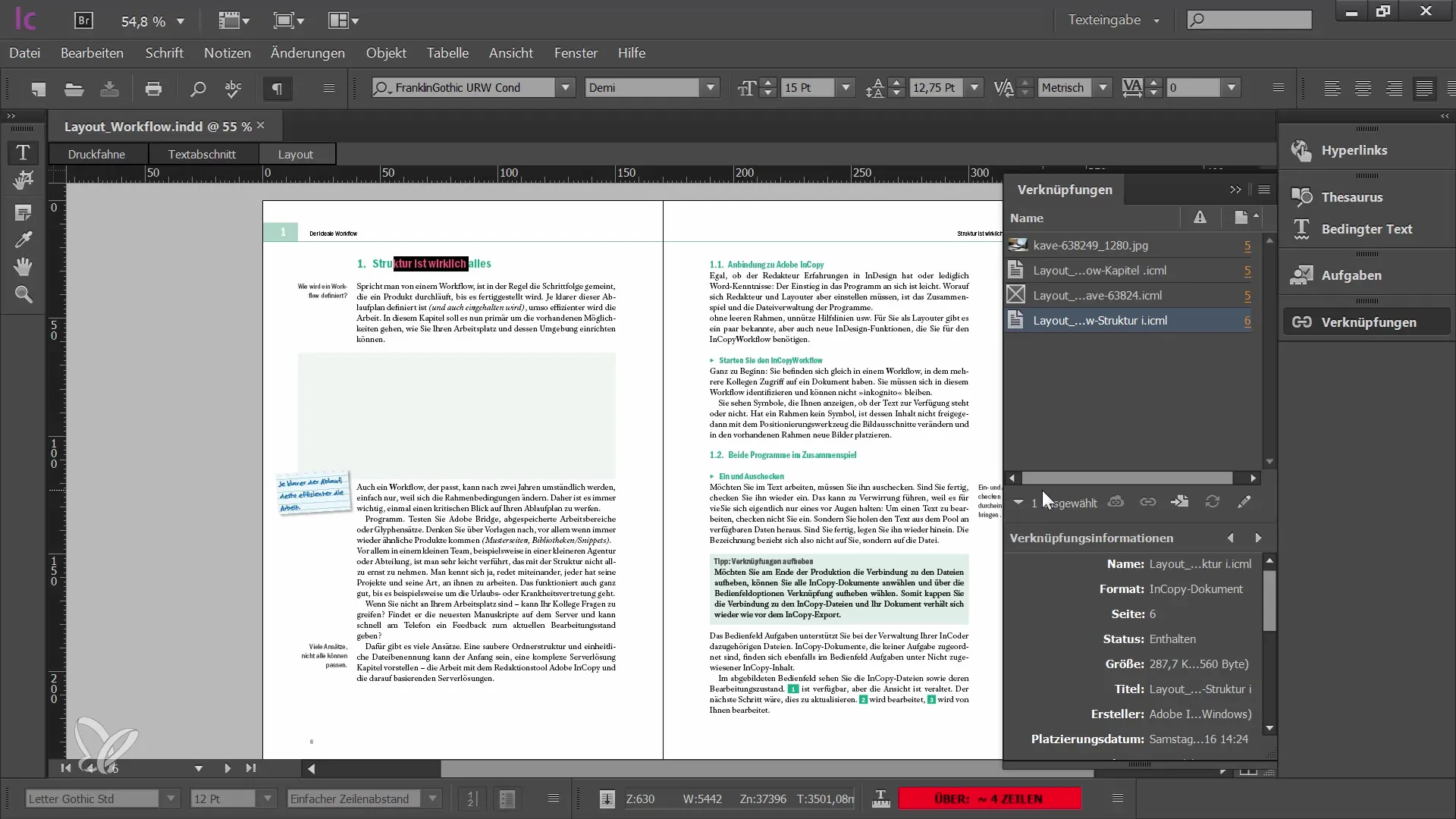Open the Schrift menu in menu bar

[x=165, y=53]
